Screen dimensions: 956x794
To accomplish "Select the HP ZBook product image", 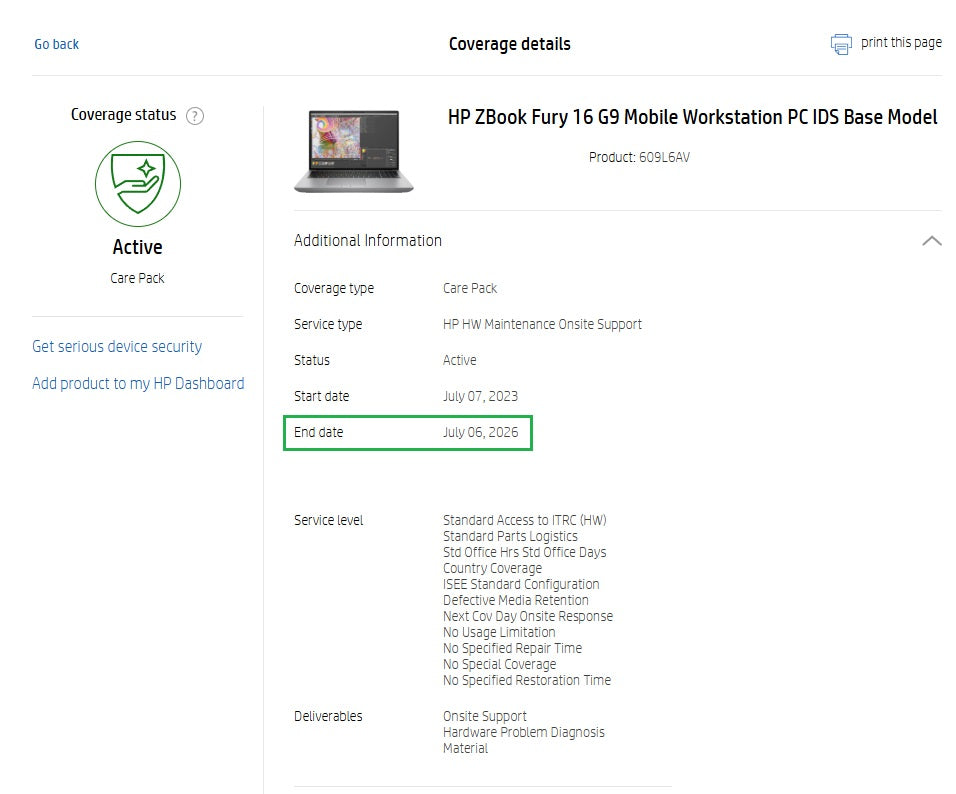I will tap(353, 151).
